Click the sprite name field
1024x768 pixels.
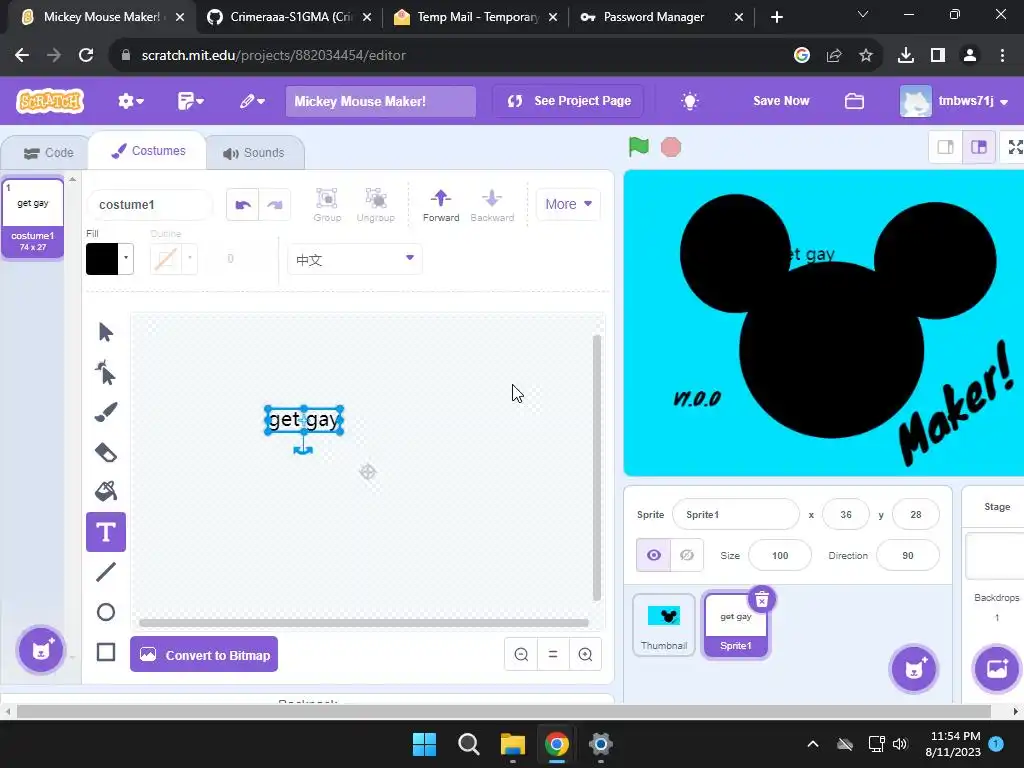pyautogui.click(x=736, y=515)
